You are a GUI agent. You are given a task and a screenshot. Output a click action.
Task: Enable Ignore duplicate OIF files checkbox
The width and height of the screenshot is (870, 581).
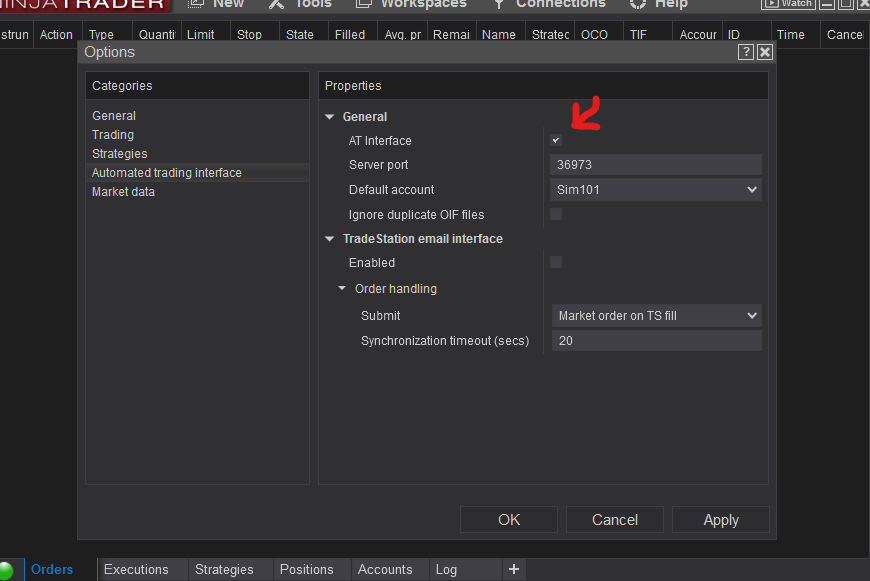556,214
